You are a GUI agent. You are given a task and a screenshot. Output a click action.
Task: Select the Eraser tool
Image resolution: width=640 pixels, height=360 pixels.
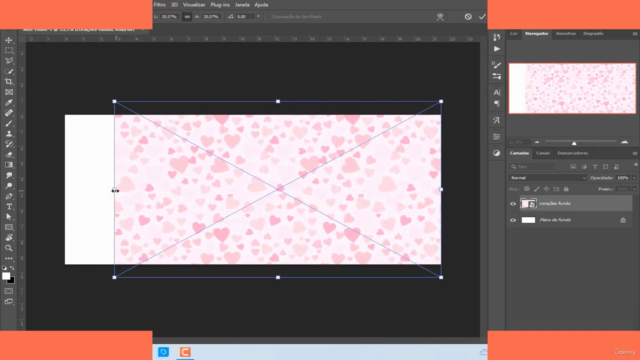[x=9, y=155]
